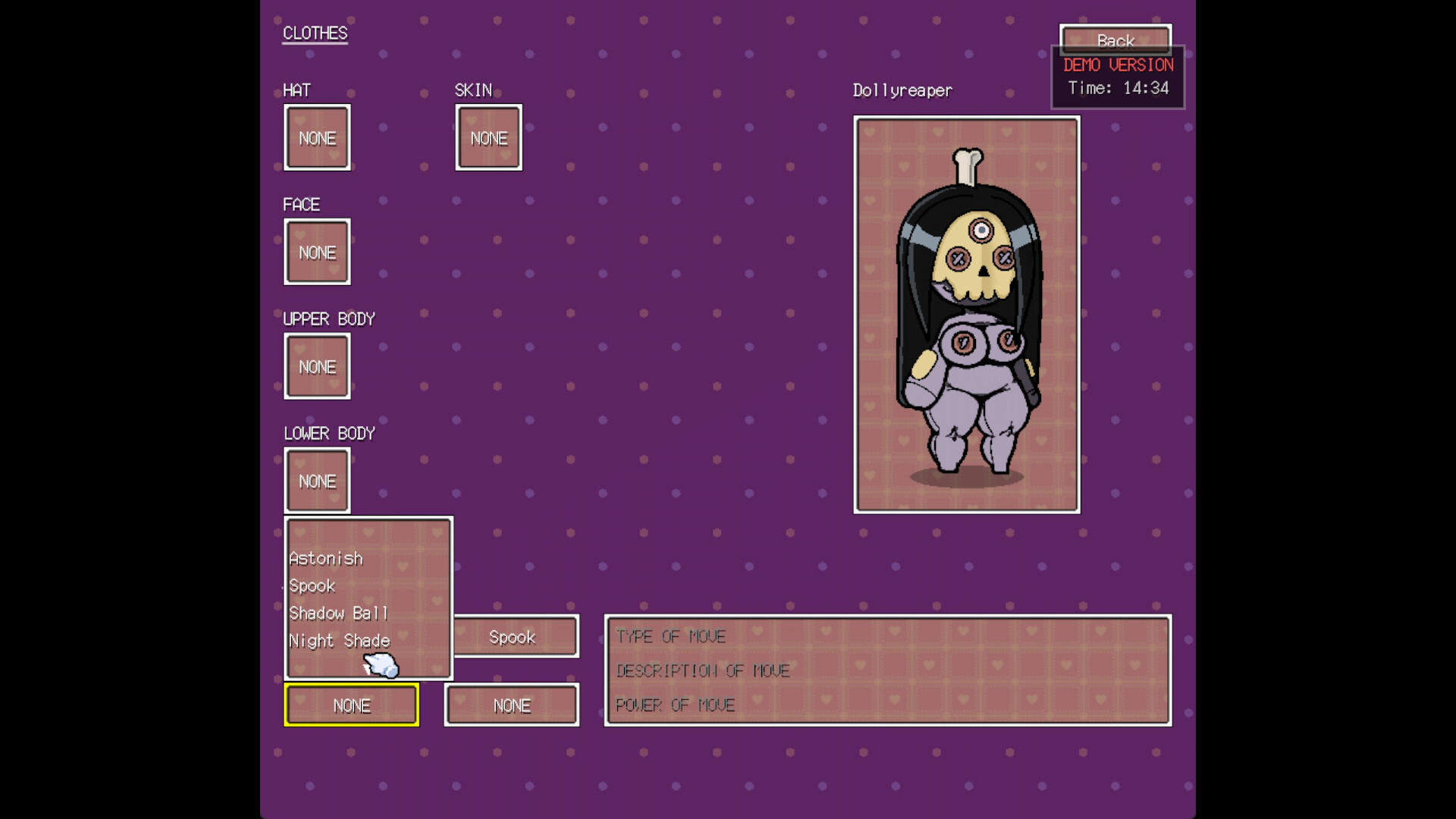Click the TYPE OF MOVE text

pyautogui.click(x=670, y=637)
